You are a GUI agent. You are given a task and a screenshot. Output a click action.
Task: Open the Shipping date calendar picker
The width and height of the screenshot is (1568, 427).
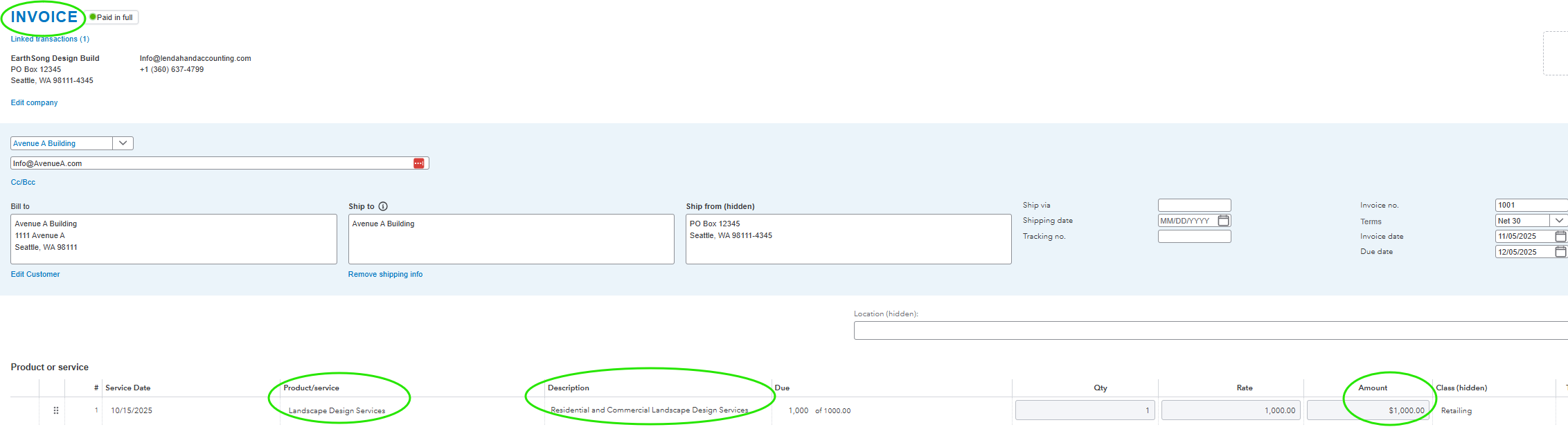1224,221
